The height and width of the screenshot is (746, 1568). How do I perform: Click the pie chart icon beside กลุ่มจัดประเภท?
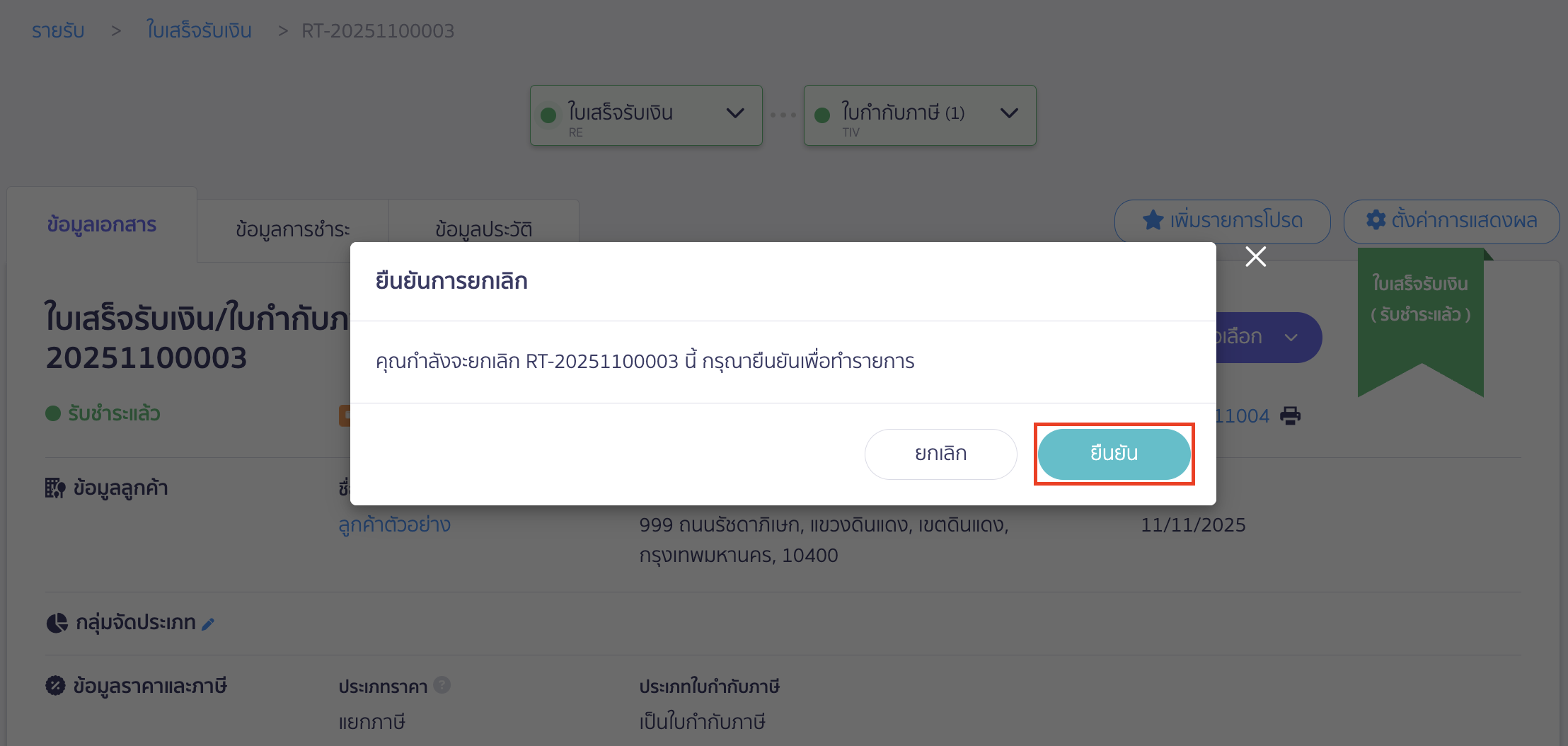pyautogui.click(x=56, y=622)
